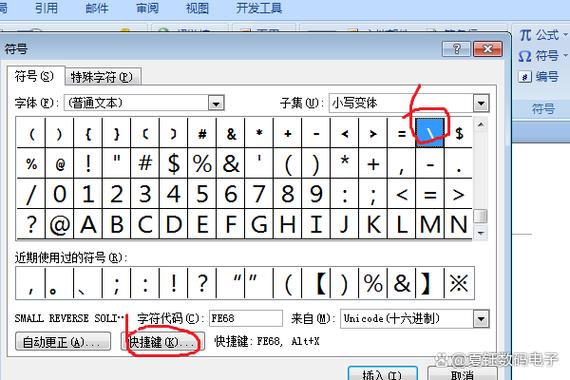Open the 开发工具 ribbon tab
570x380 pixels.
coord(259,8)
